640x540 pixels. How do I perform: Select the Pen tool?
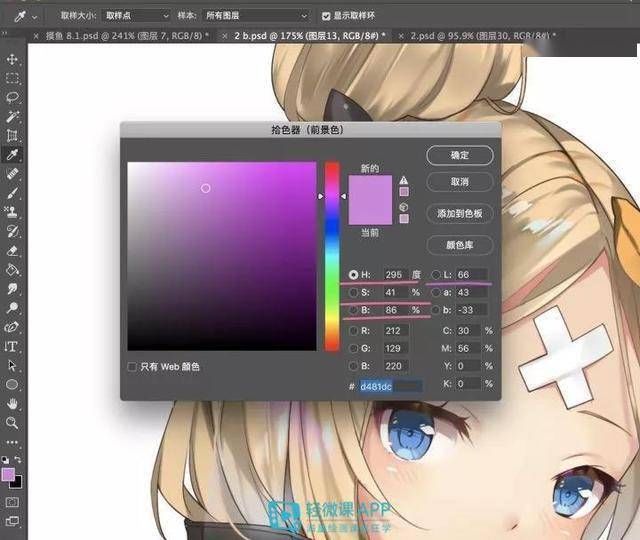coord(12,327)
